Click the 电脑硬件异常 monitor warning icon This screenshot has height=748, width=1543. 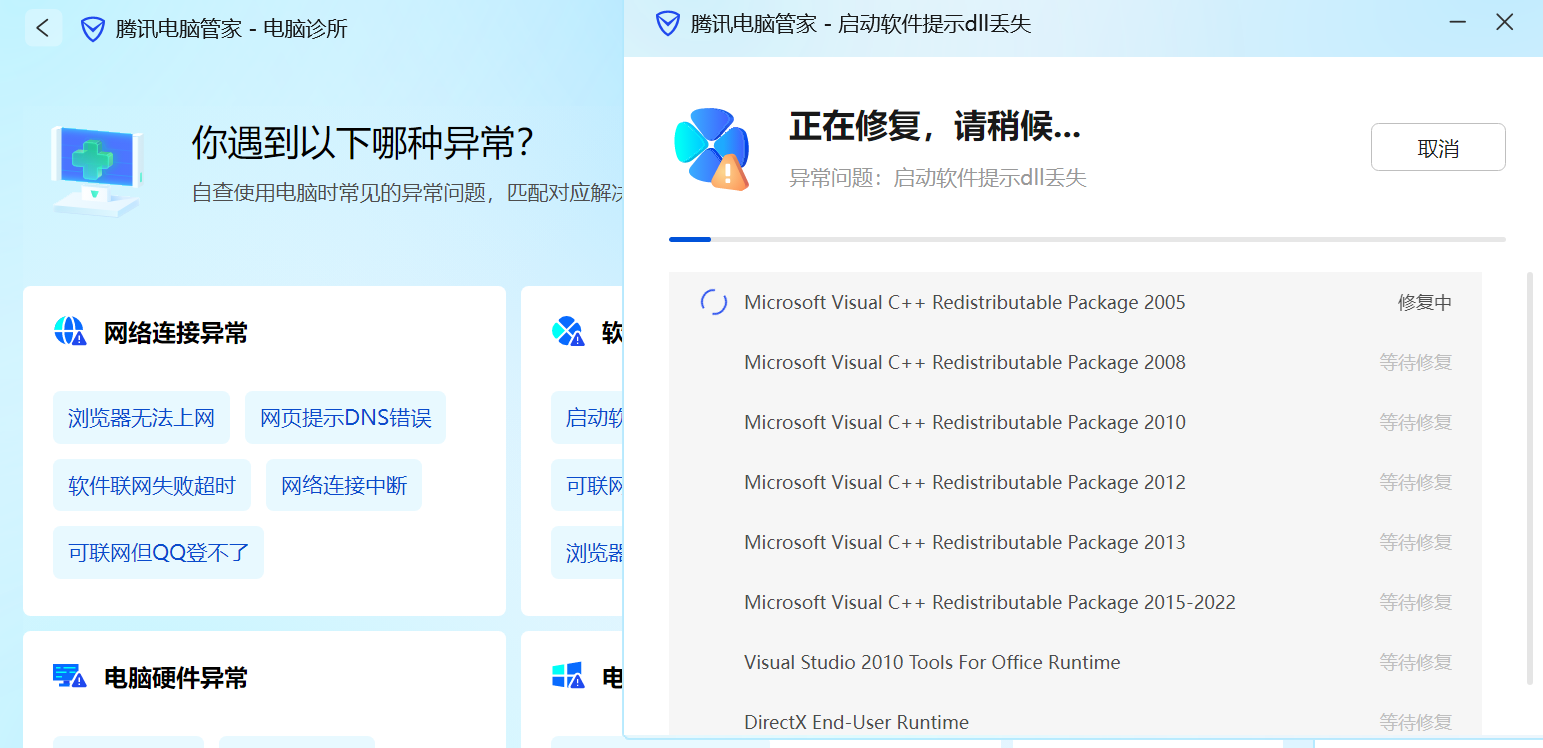[70, 677]
